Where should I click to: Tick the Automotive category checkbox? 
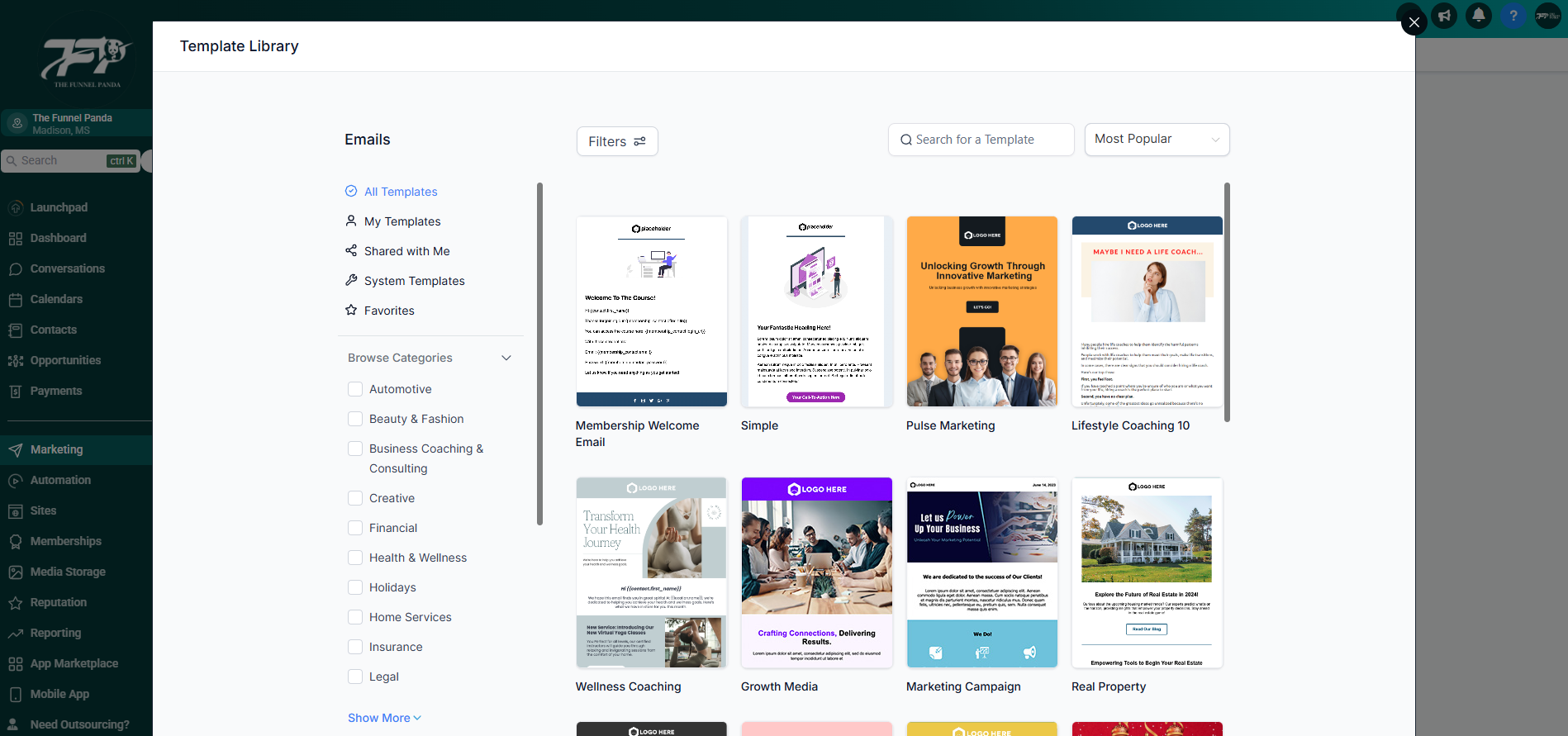coord(355,389)
